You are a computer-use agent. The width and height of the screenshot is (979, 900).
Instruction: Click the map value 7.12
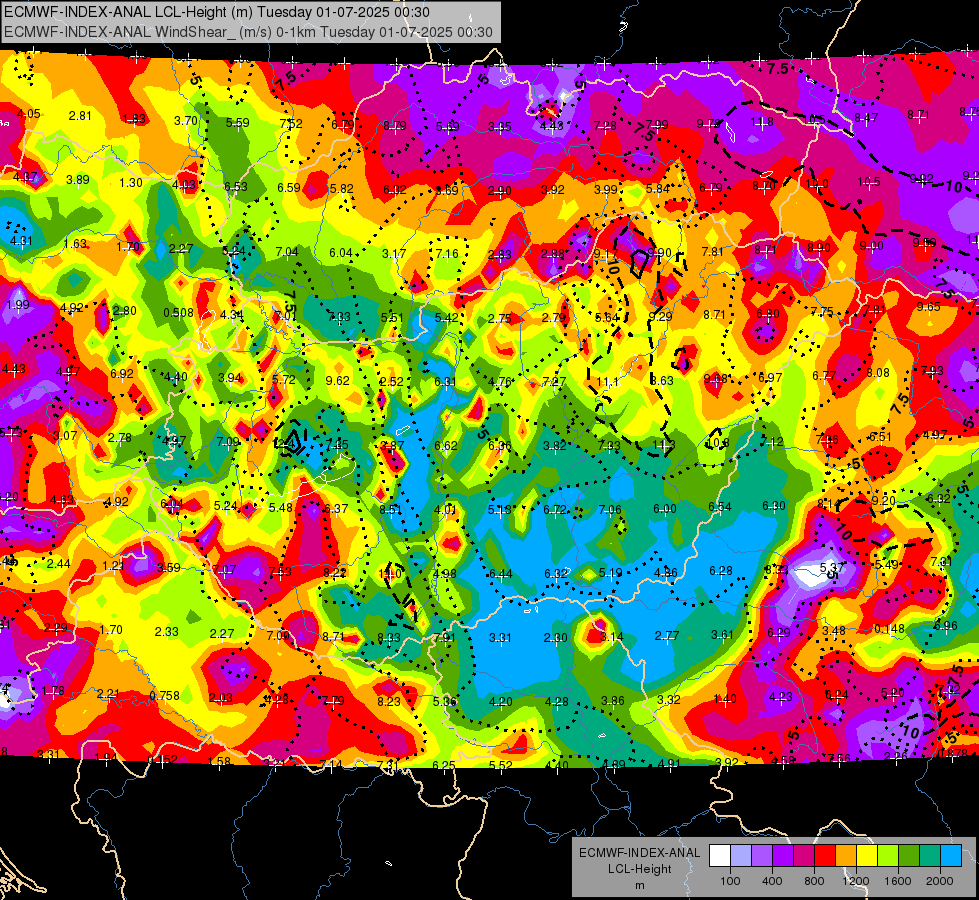[x=772, y=442]
